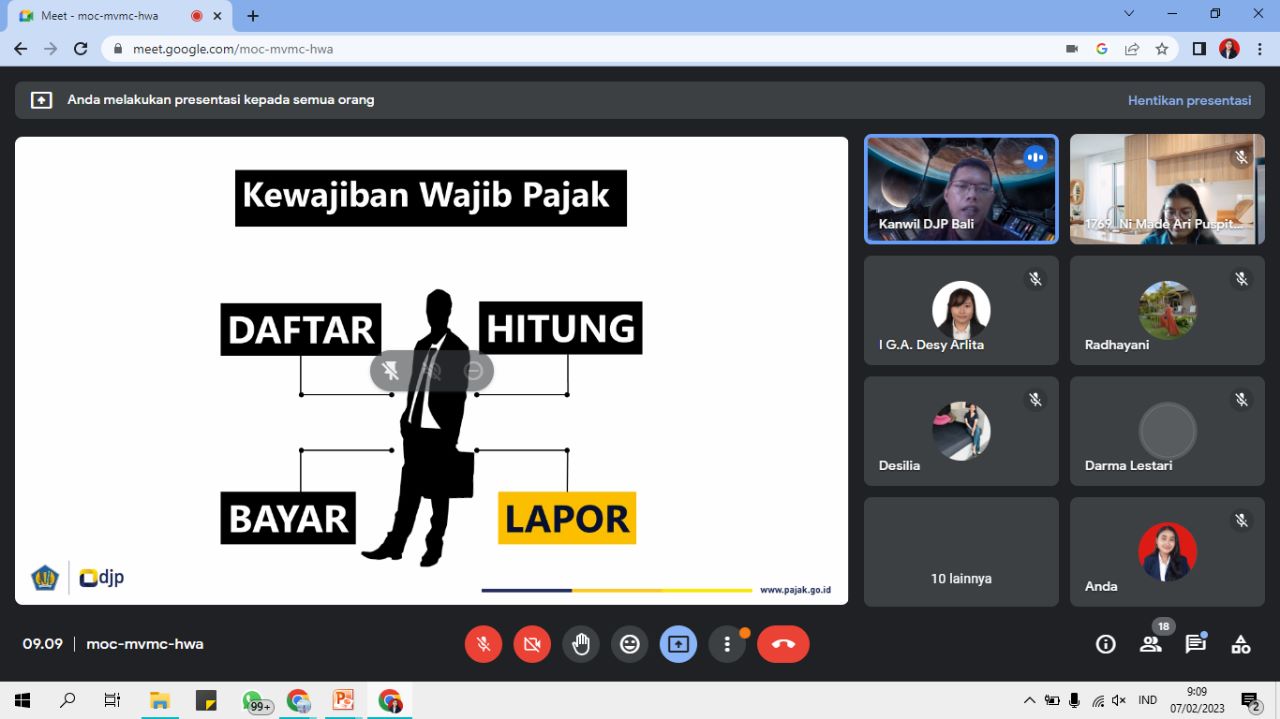1280x719 pixels.
Task: Open chat with everyone panel
Action: [x=1196, y=645]
